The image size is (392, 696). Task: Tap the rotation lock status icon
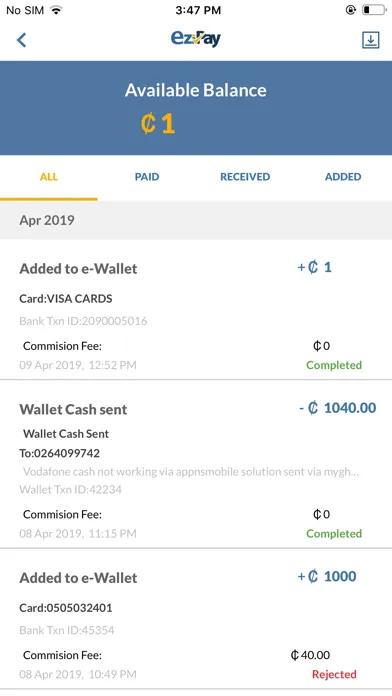pos(351,10)
